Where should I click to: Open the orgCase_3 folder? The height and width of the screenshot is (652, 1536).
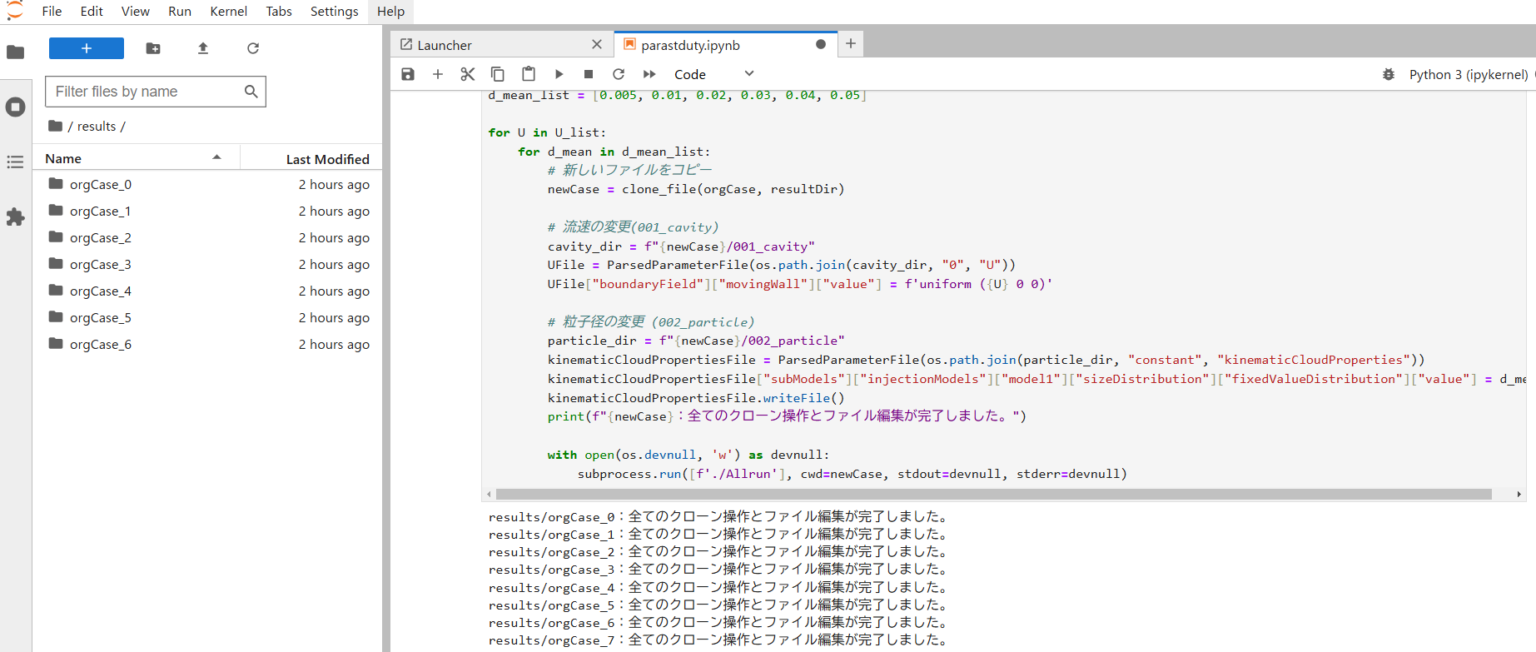pyautogui.click(x=100, y=265)
